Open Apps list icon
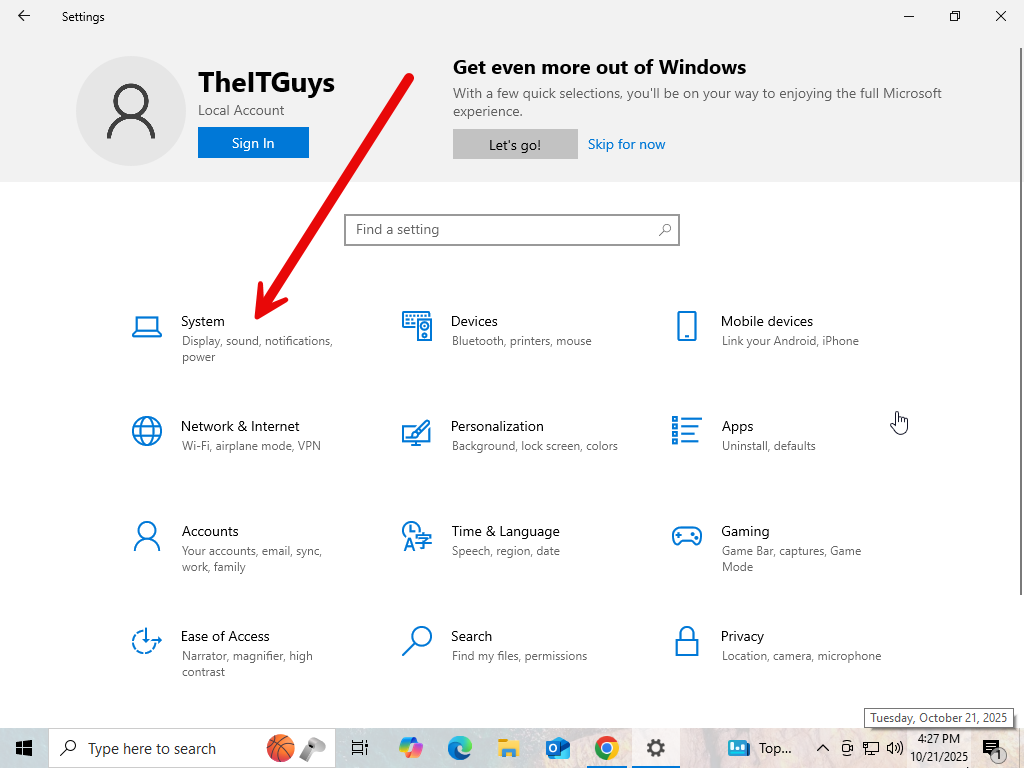Screen dimensions: 1024x768 pyautogui.click(x=686, y=431)
